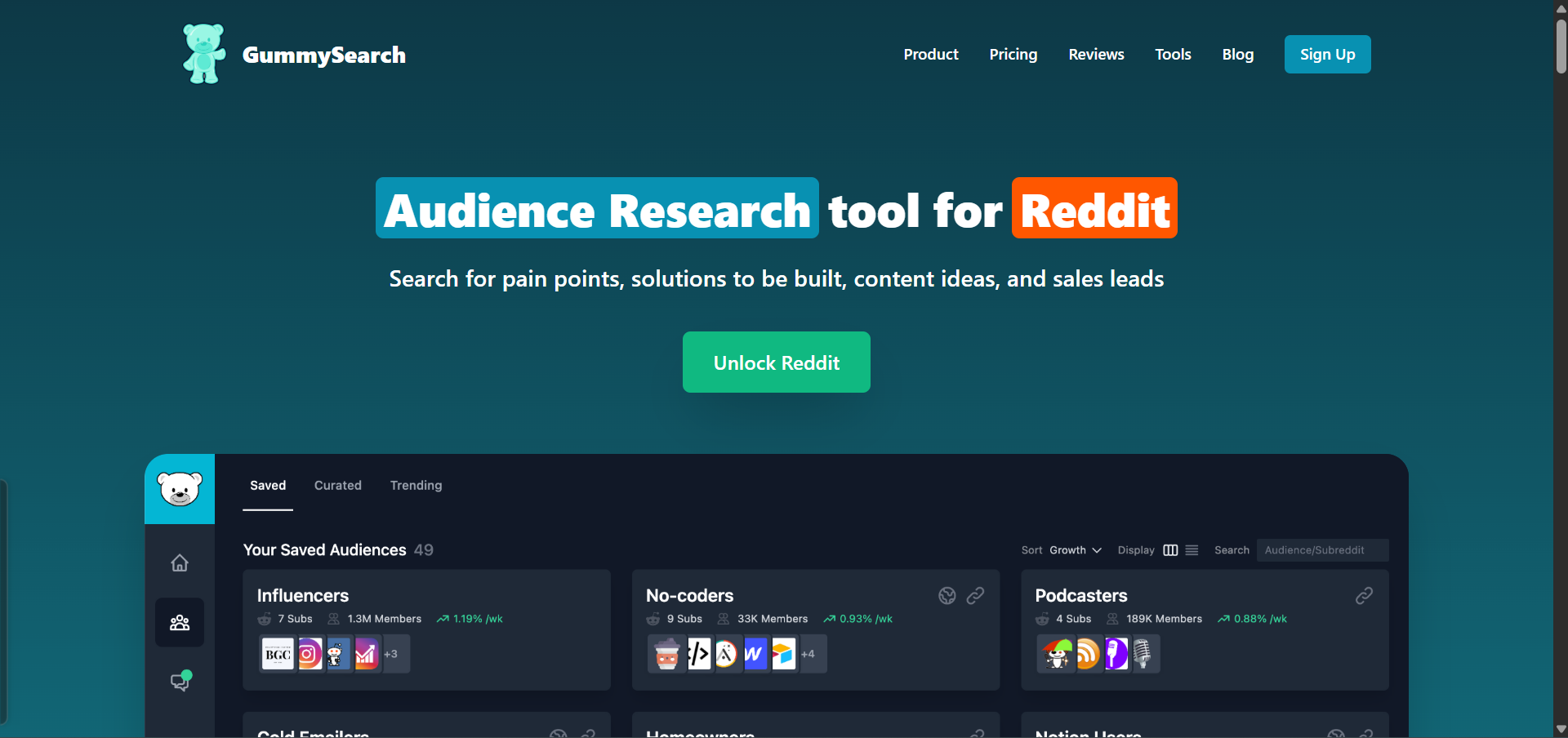Click the Instagram subreddit icon in Influencers

[x=310, y=654]
